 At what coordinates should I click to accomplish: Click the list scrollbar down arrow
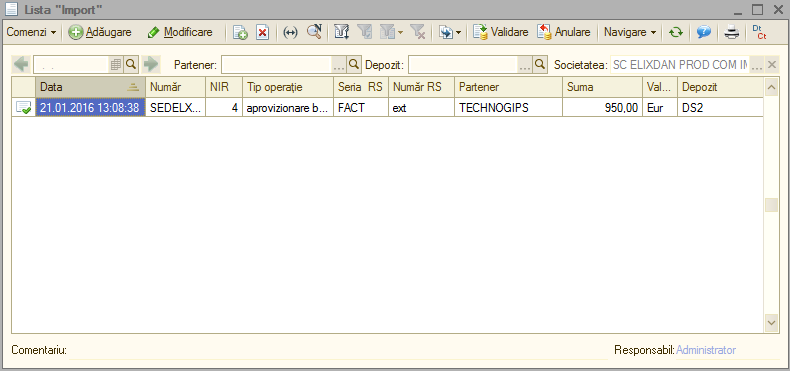click(x=771, y=322)
